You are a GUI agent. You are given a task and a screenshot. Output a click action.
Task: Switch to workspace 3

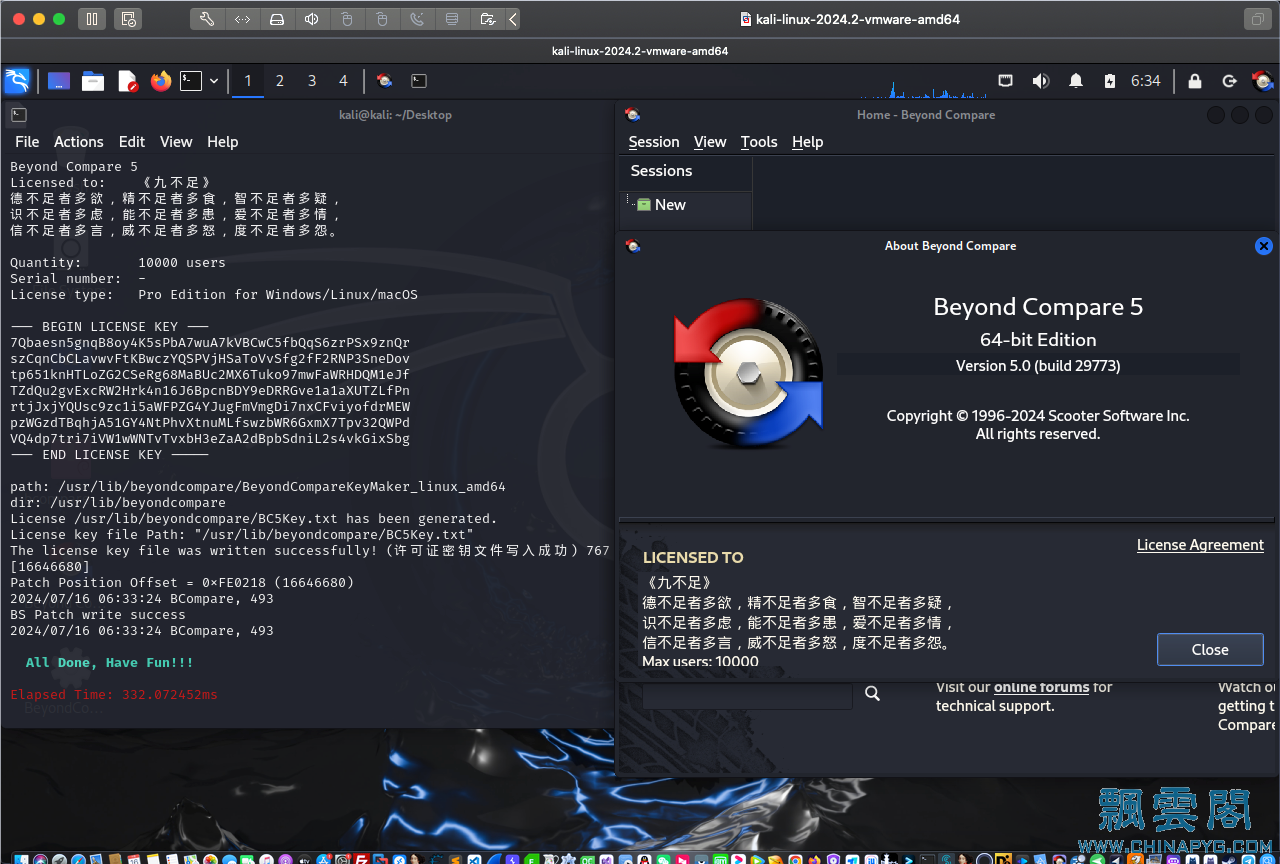(x=312, y=81)
